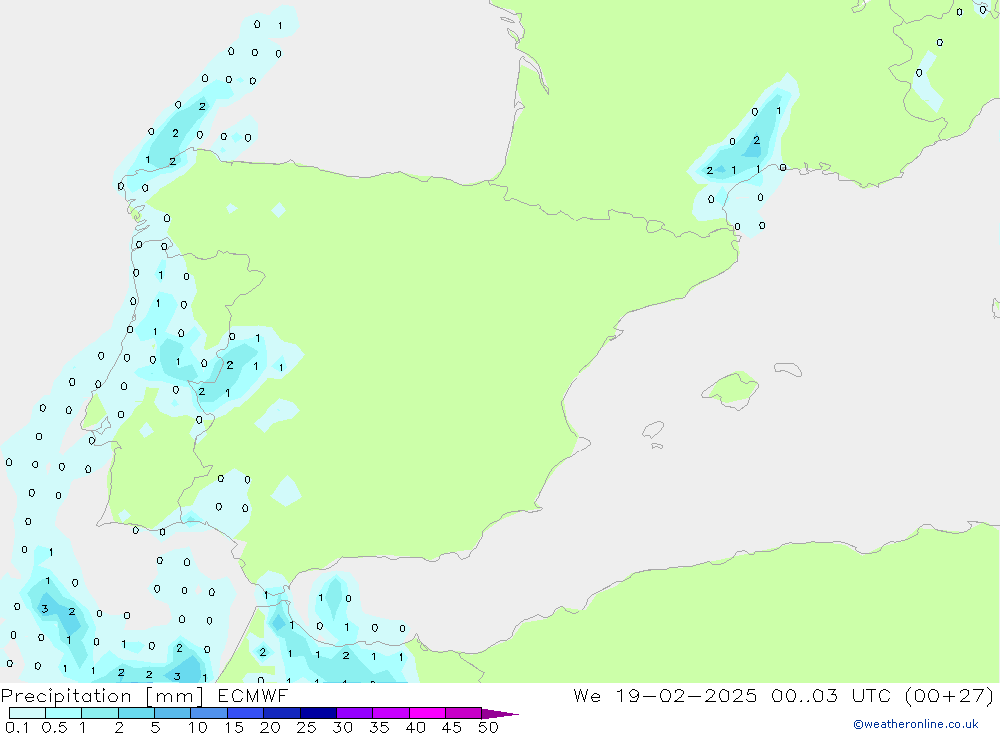Pick the 45–50 mm legend swatch
Image resolution: width=1000 pixels, height=733 pixels.
[x=463, y=713]
